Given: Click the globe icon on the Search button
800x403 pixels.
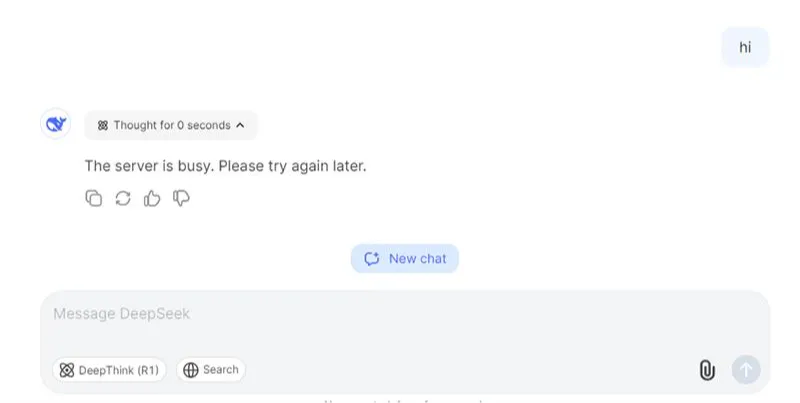Looking at the screenshot, I should [x=190, y=370].
